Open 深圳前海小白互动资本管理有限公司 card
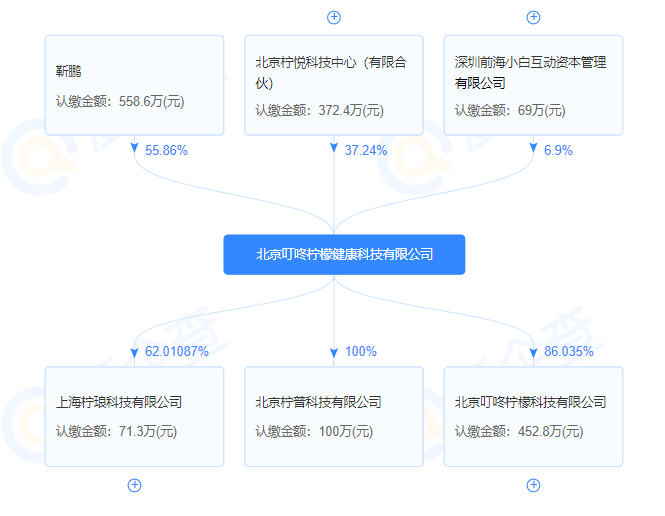Screen dimensions: 665x516 533,86
